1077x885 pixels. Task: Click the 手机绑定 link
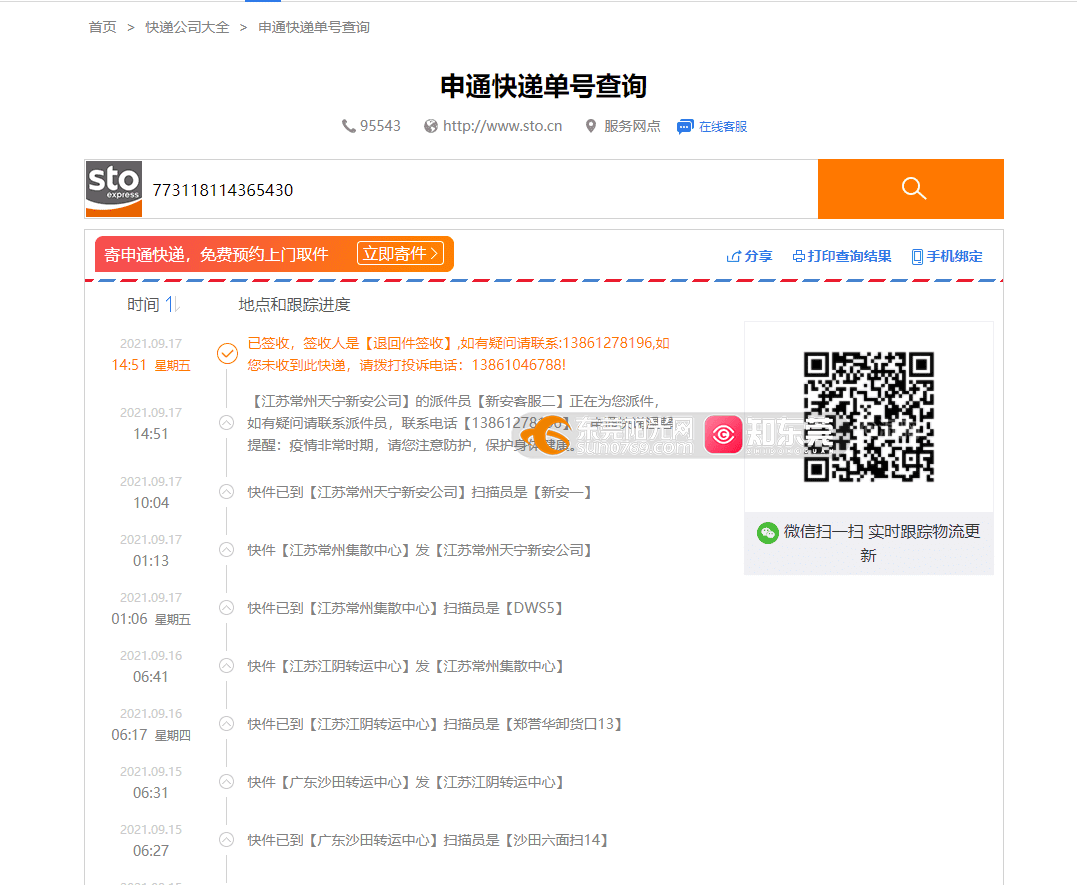954,256
